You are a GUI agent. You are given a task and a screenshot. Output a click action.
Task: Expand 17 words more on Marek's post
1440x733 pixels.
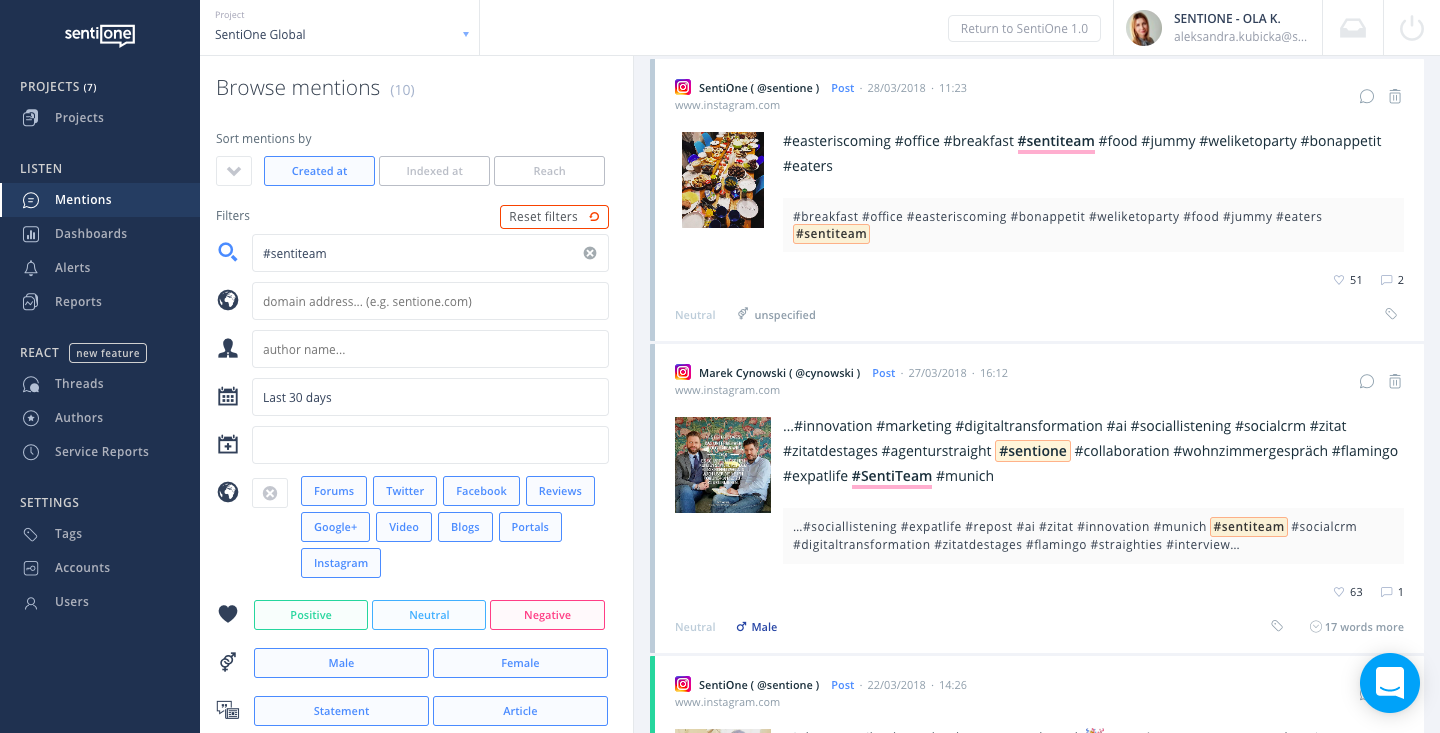point(1356,627)
